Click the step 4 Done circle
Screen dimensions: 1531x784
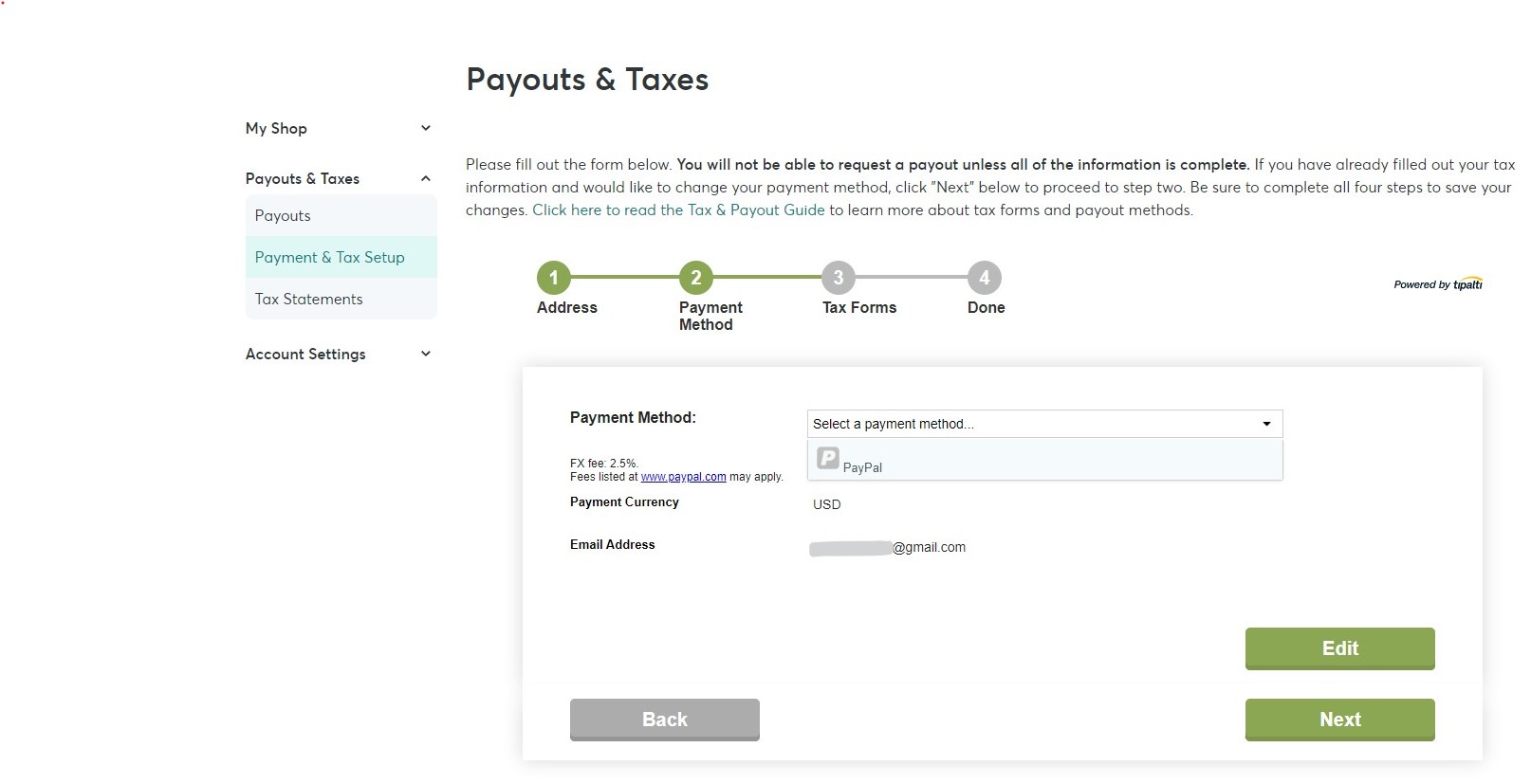click(985, 278)
